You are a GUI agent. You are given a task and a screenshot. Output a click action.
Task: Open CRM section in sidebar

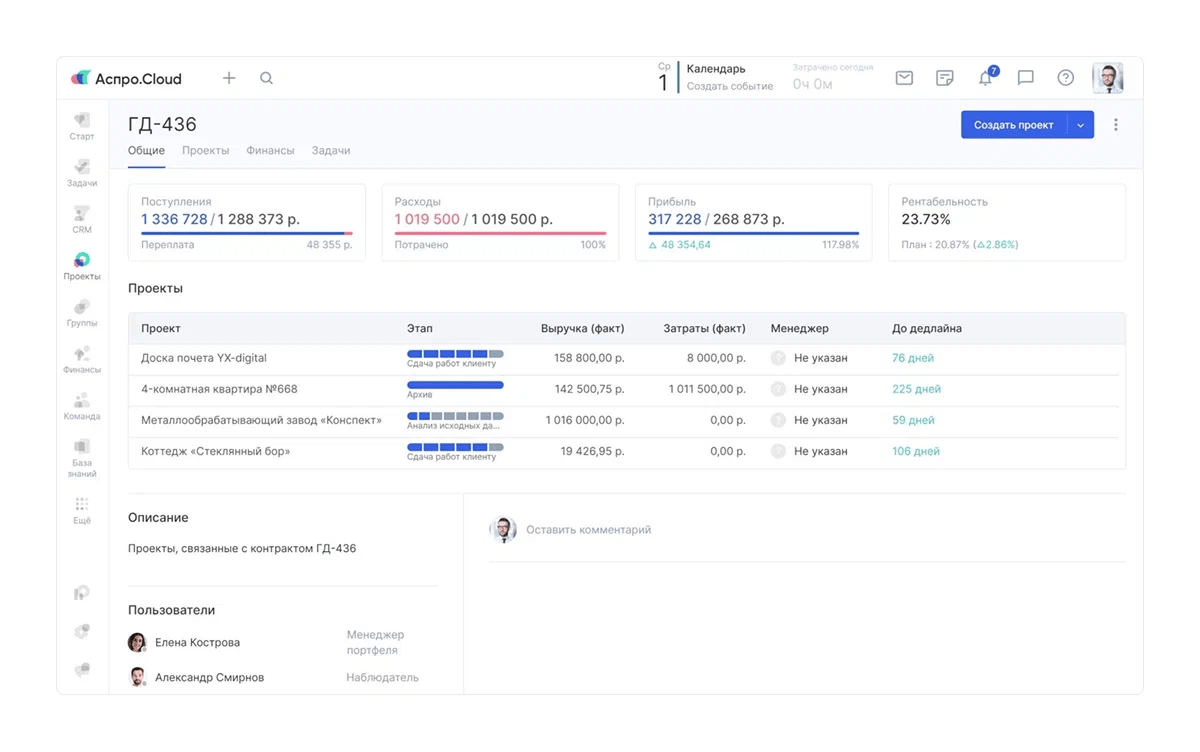(82, 219)
